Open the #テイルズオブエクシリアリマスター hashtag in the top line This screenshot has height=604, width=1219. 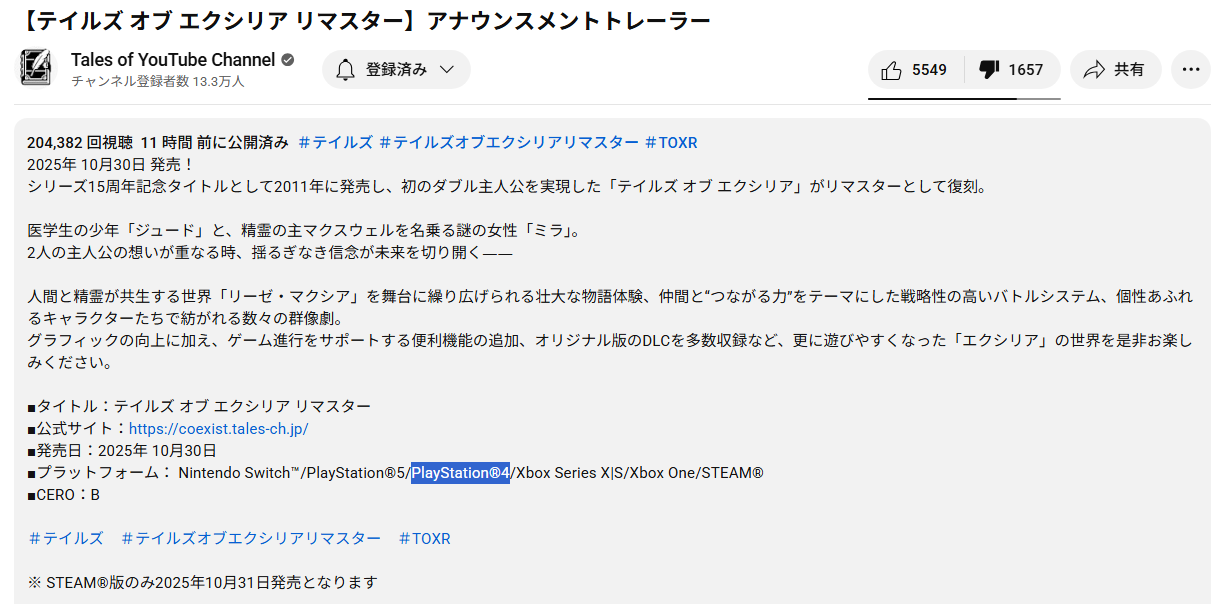pyautogui.click(x=509, y=142)
